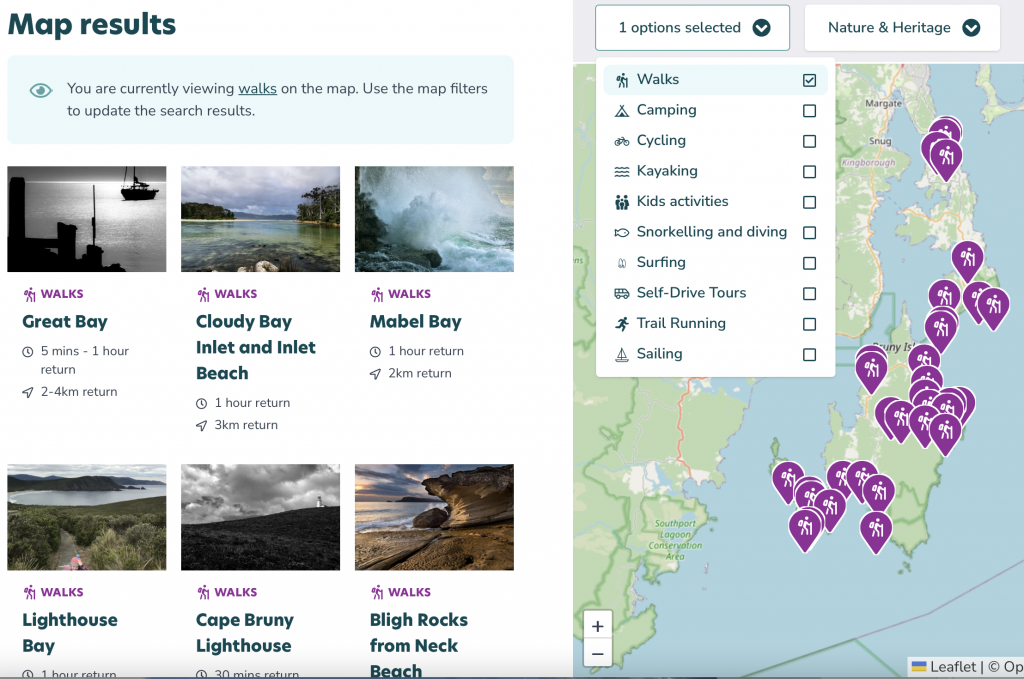The height and width of the screenshot is (679, 1024).
Task: Click the Mabel Bay wave thumbnail
Action: (434, 218)
